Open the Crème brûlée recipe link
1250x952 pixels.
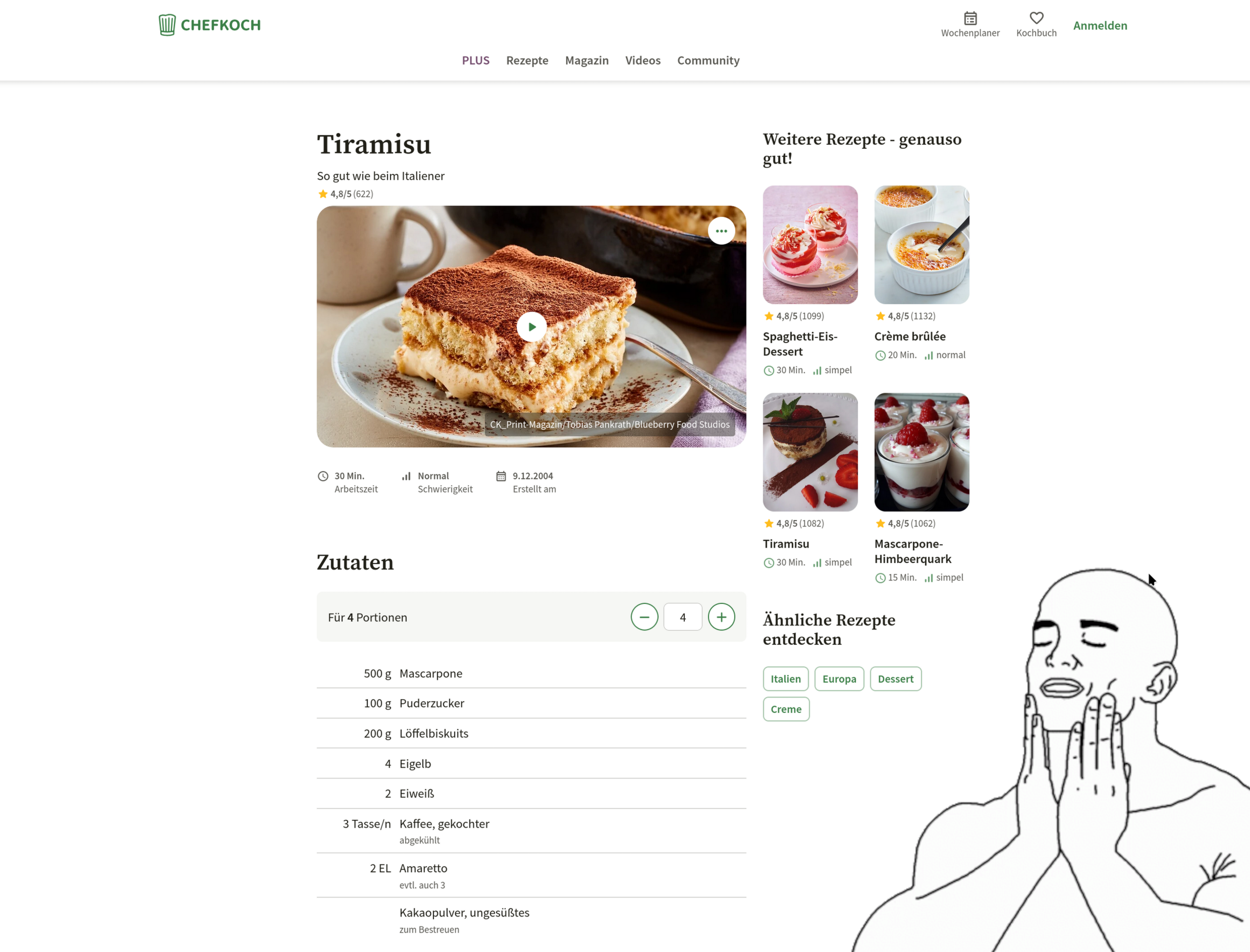pos(909,336)
